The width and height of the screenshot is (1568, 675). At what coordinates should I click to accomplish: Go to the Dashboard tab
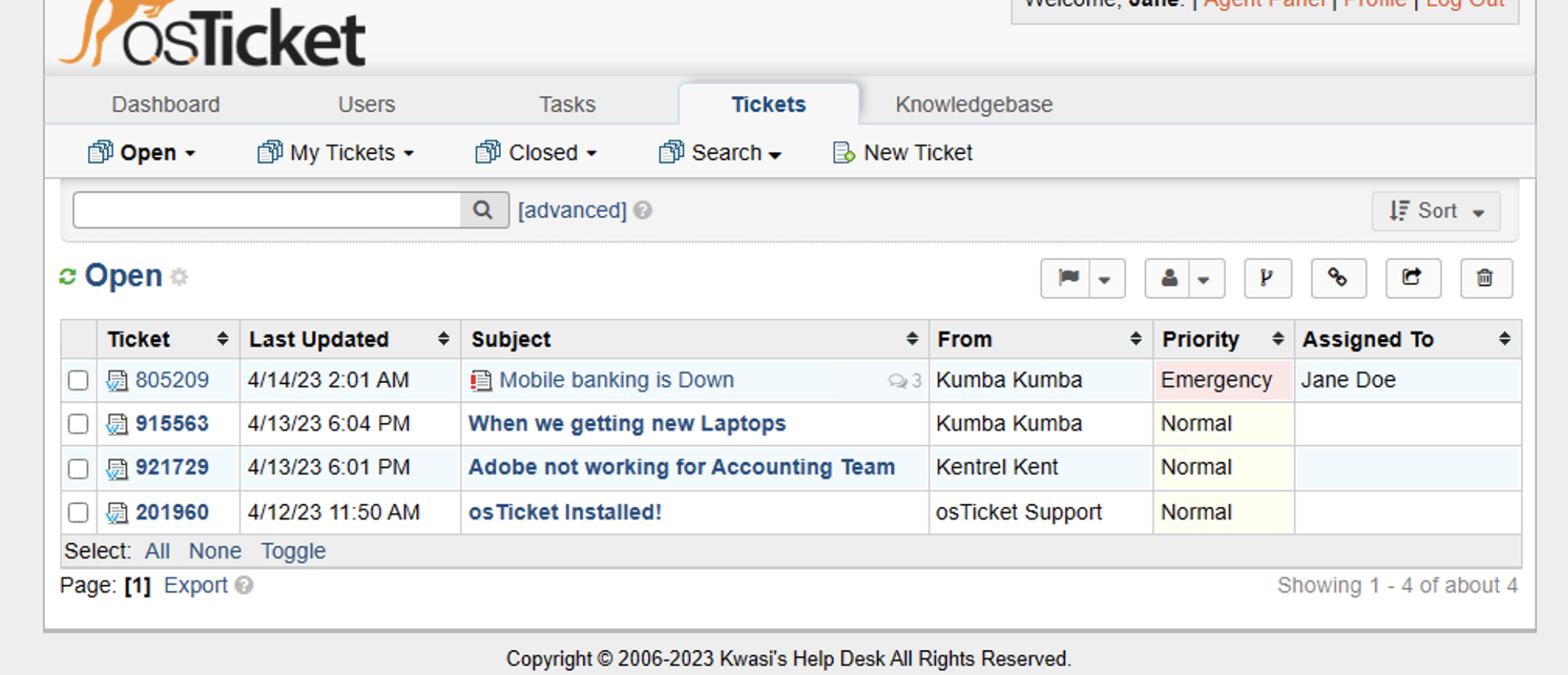[x=165, y=104]
